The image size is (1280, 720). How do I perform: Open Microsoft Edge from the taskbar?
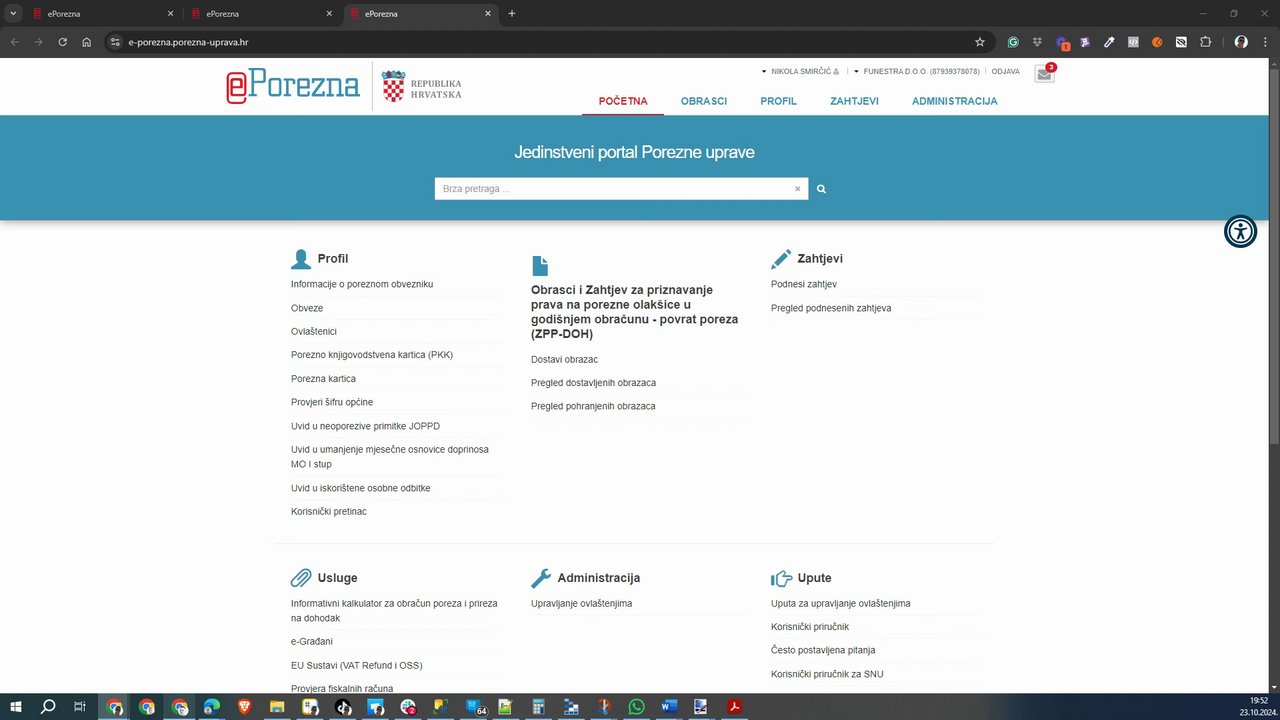[212, 707]
